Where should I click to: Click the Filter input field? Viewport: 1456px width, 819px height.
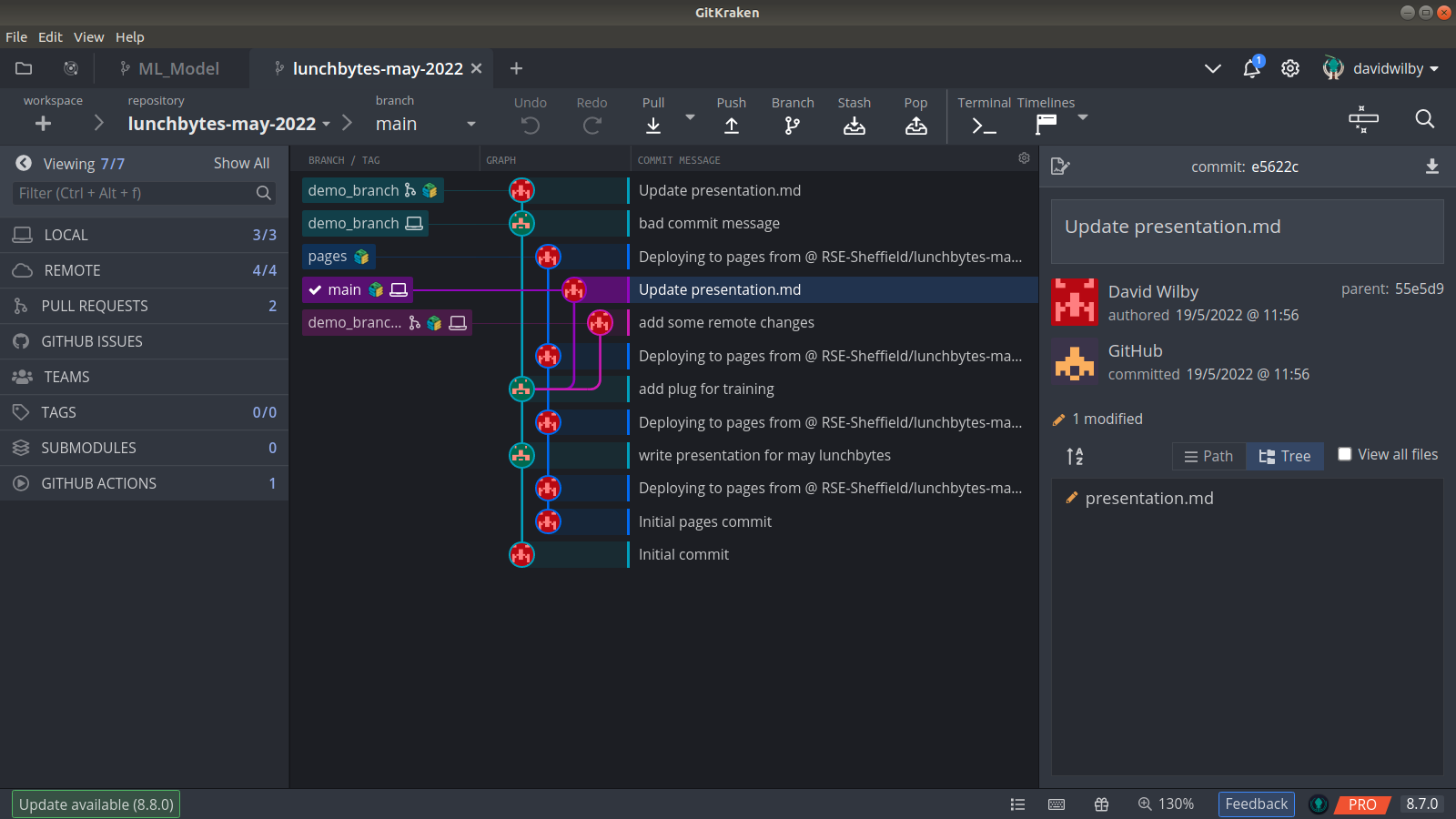[x=144, y=193]
